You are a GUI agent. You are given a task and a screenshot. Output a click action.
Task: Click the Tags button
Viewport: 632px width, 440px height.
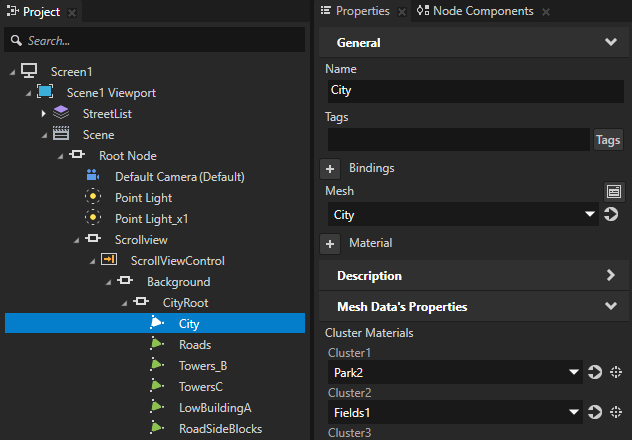click(x=608, y=140)
